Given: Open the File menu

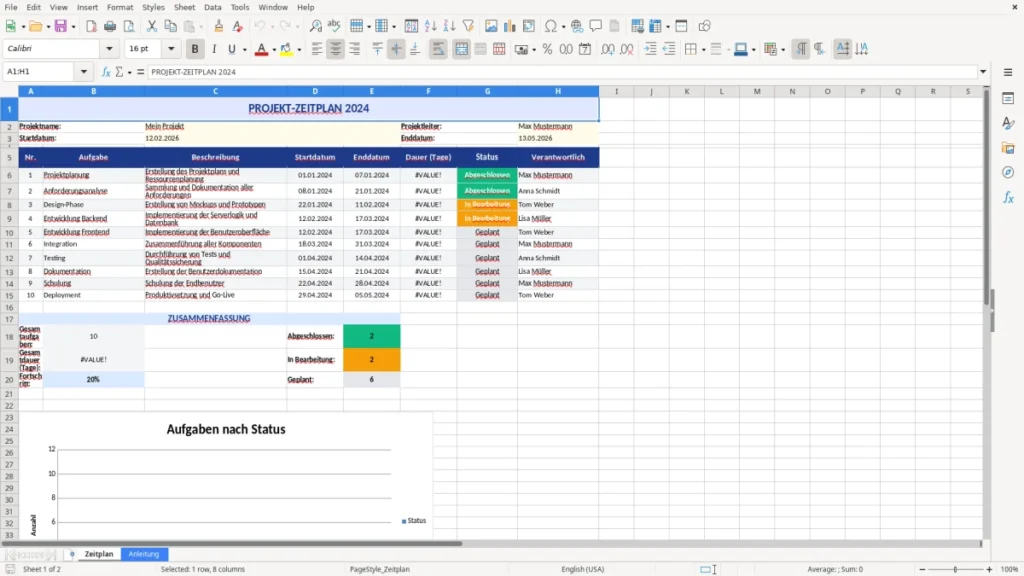Looking at the screenshot, I should pyautogui.click(x=11, y=7).
